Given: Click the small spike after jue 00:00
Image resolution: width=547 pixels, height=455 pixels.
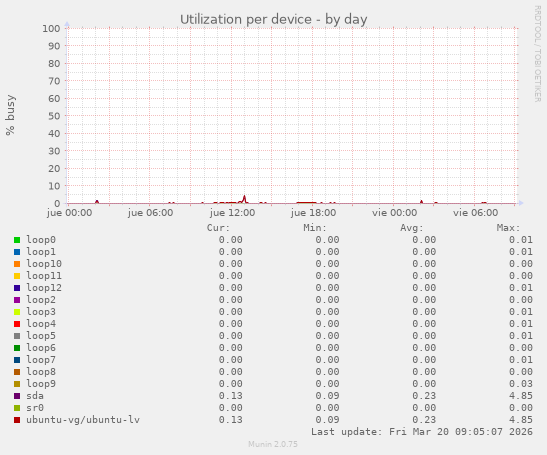Looking at the screenshot, I should (x=97, y=201).
